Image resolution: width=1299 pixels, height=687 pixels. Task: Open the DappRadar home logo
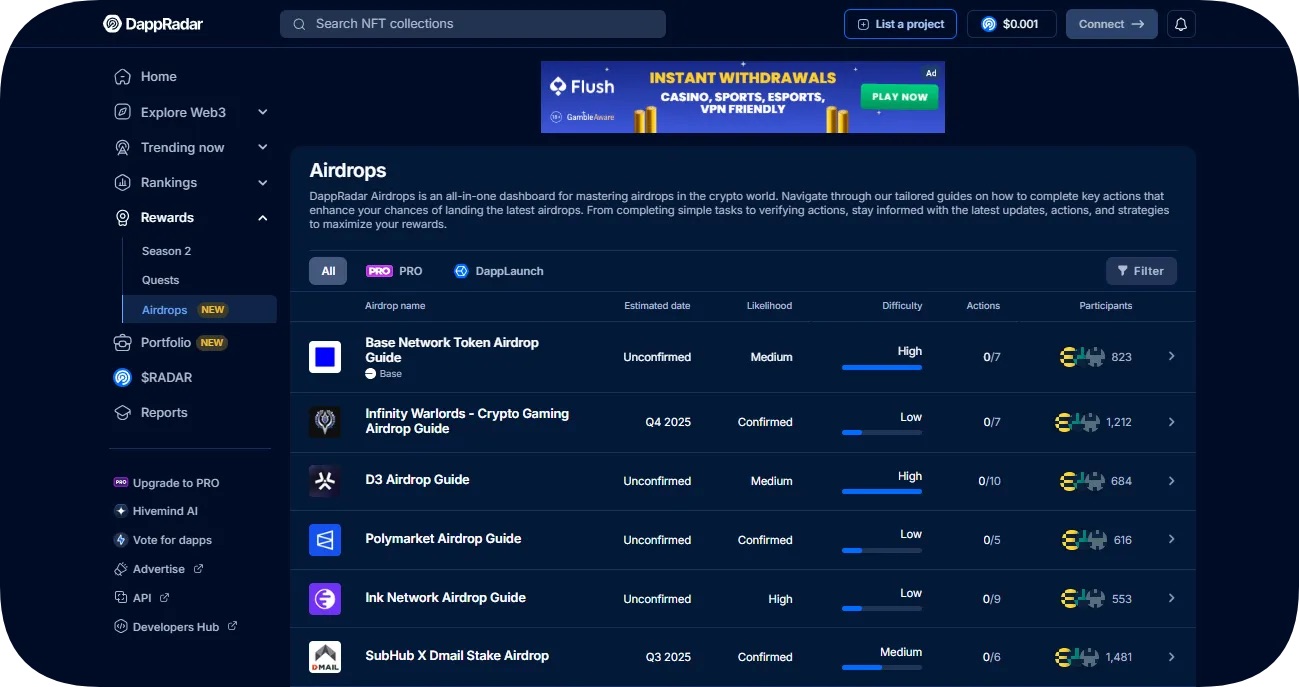152,23
